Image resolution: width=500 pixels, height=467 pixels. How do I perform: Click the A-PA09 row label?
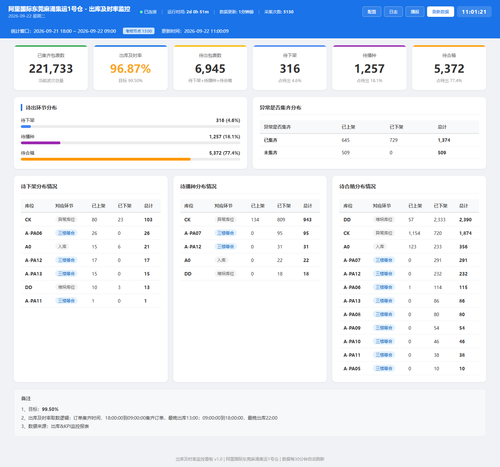click(x=352, y=328)
